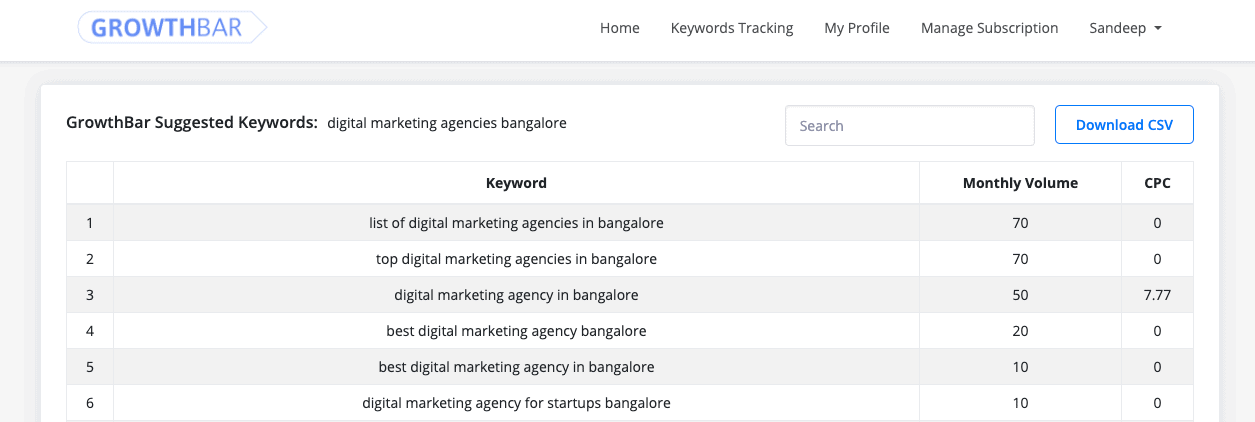Open Manage Subscription page
Screen dimensions: 1255x422
989,28
